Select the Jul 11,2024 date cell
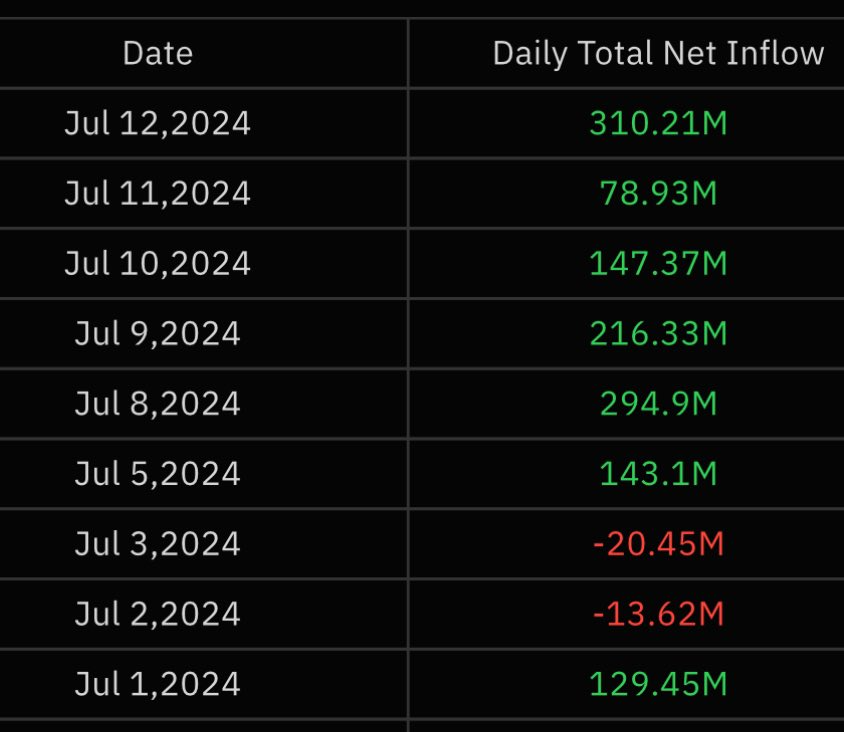 tap(158, 193)
